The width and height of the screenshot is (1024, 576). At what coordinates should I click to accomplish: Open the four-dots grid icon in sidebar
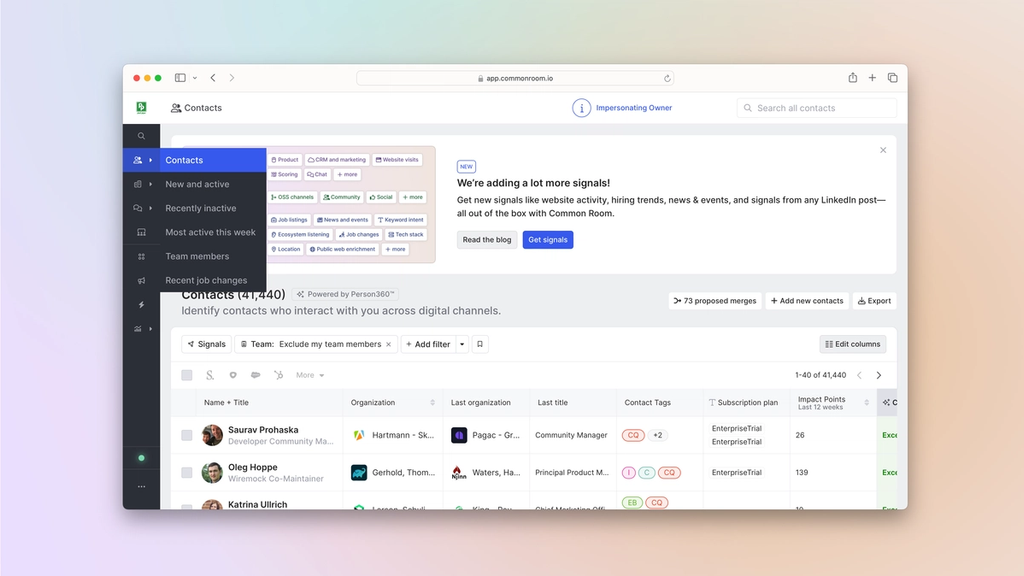click(141, 257)
